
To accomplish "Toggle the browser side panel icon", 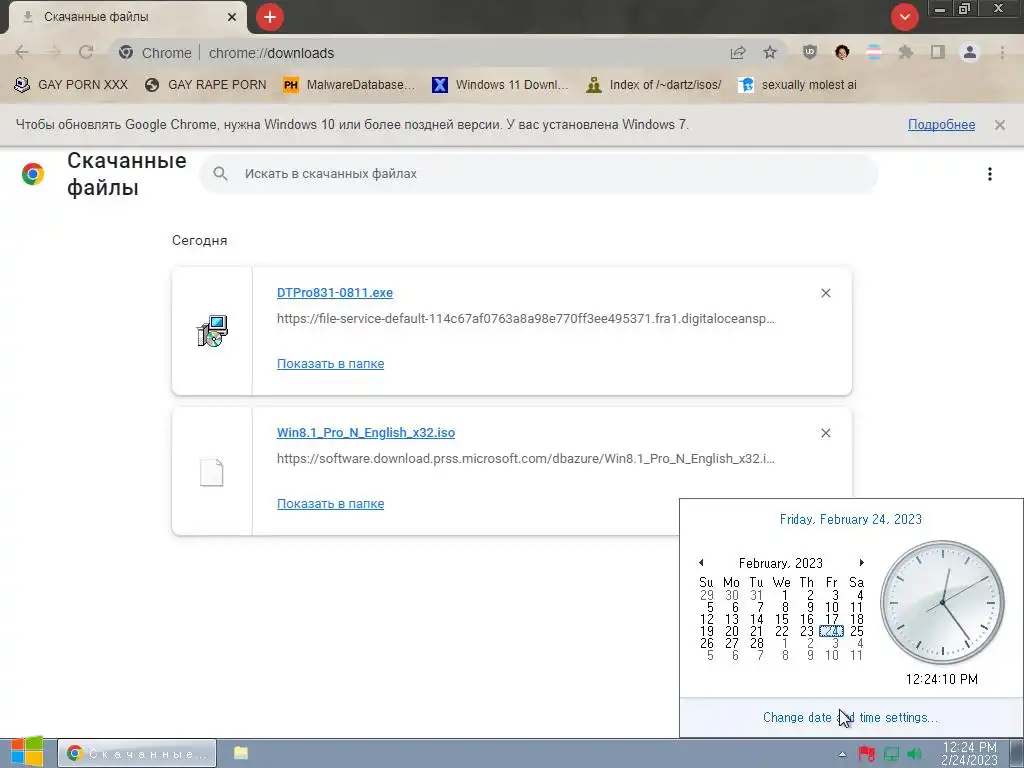I will 938,52.
